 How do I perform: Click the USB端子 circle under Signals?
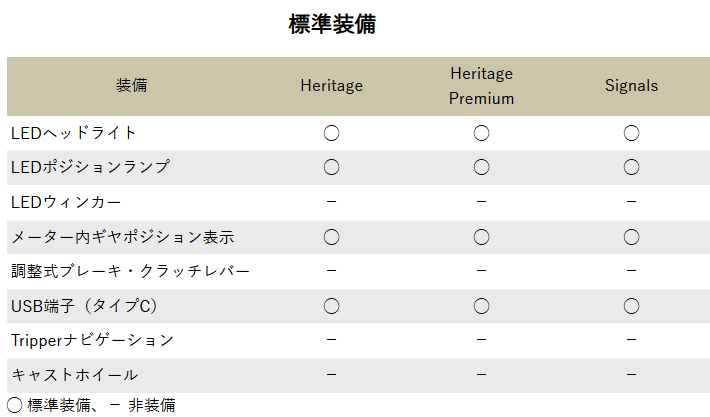631,306
